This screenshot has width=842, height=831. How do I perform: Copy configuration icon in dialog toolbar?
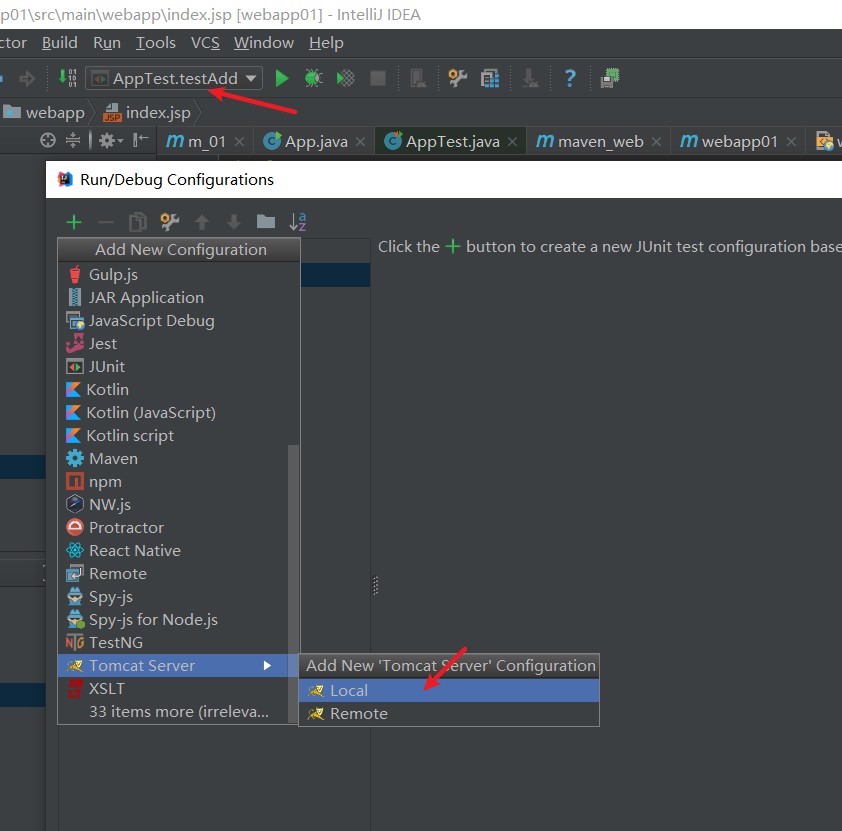[x=138, y=222]
